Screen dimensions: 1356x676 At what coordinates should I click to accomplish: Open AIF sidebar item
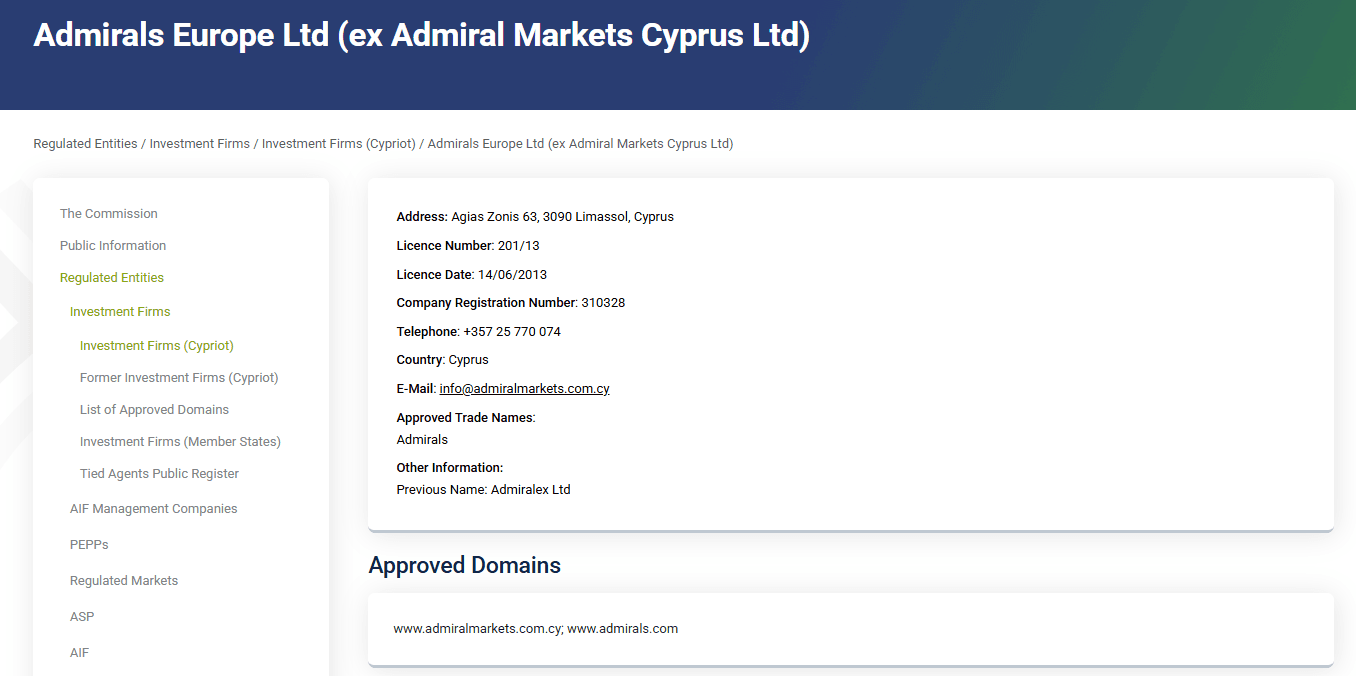click(79, 653)
